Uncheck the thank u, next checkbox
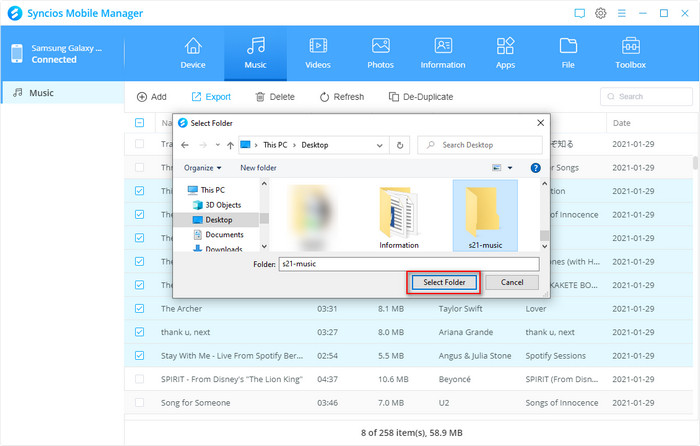700x446 pixels. pyautogui.click(x=139, y=332)
